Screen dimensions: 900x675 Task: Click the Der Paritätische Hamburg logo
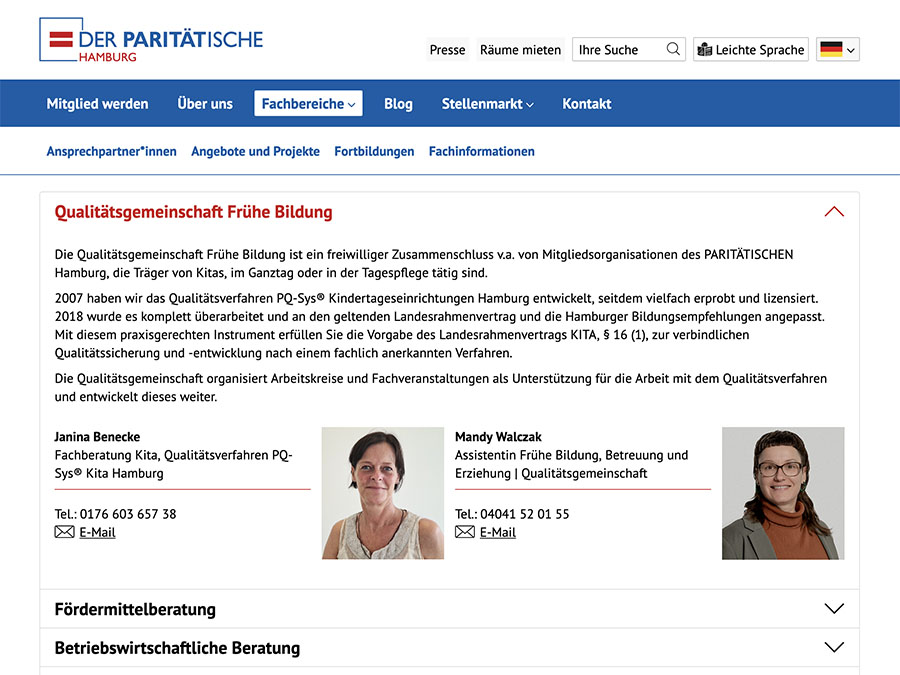coord(151,41)
